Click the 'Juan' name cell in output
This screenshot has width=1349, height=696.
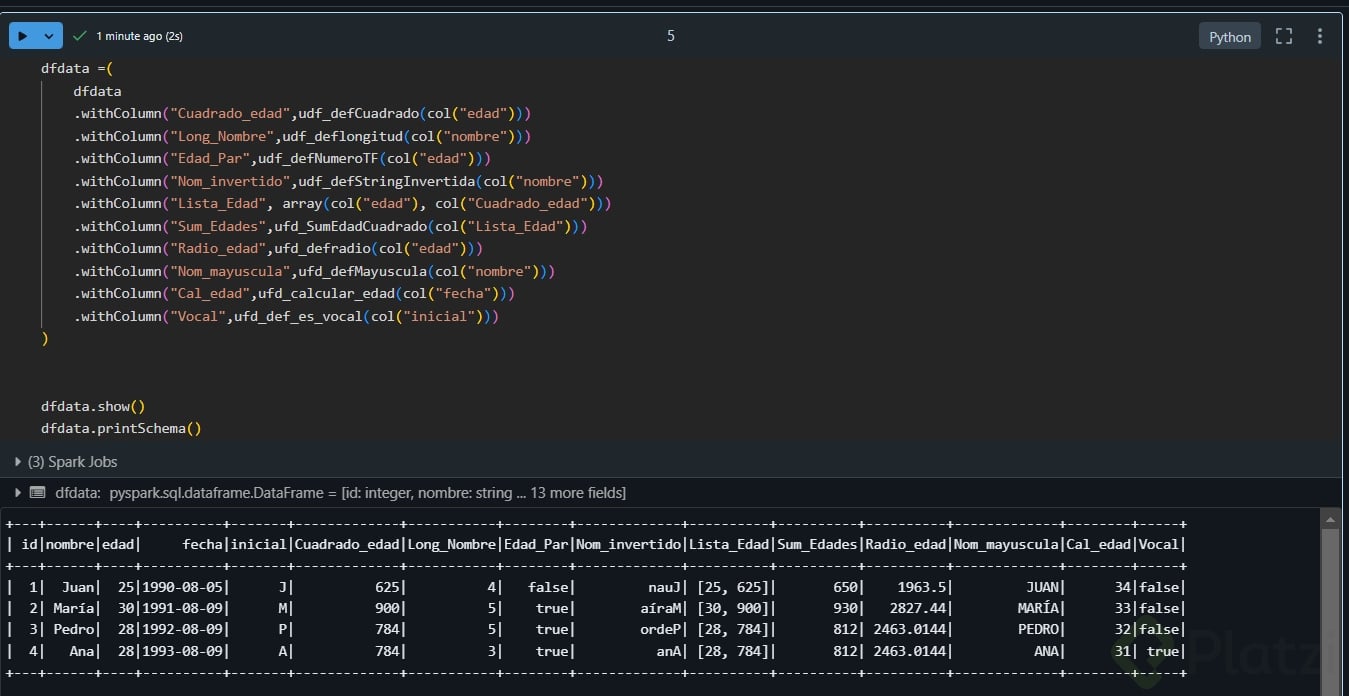[77, 587]
